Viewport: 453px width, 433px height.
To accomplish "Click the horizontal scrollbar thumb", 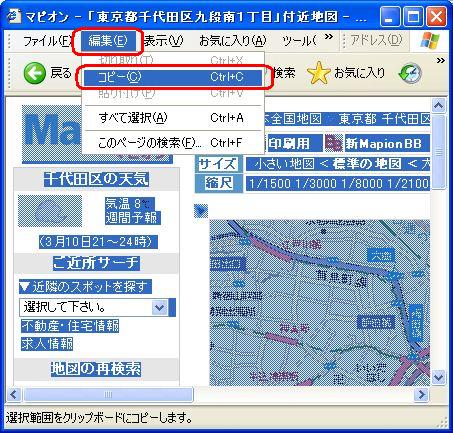I will click(108, 395).
